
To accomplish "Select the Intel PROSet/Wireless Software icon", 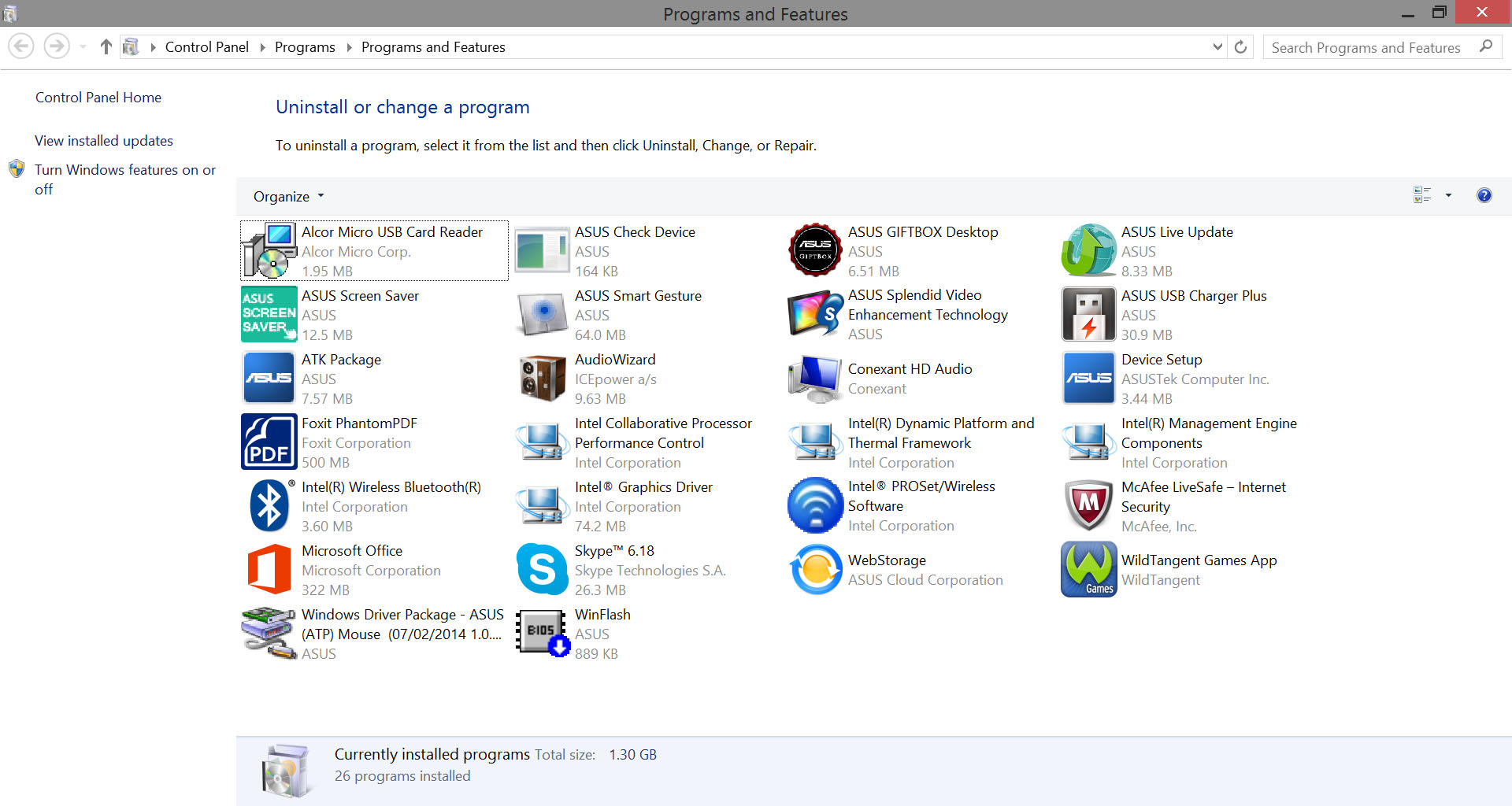I will tap(816, 505).
